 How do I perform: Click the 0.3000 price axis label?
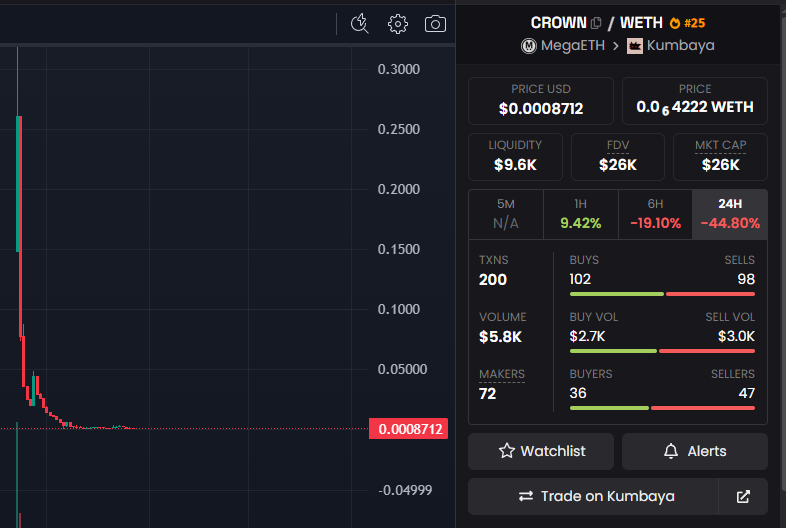(399, 69)
